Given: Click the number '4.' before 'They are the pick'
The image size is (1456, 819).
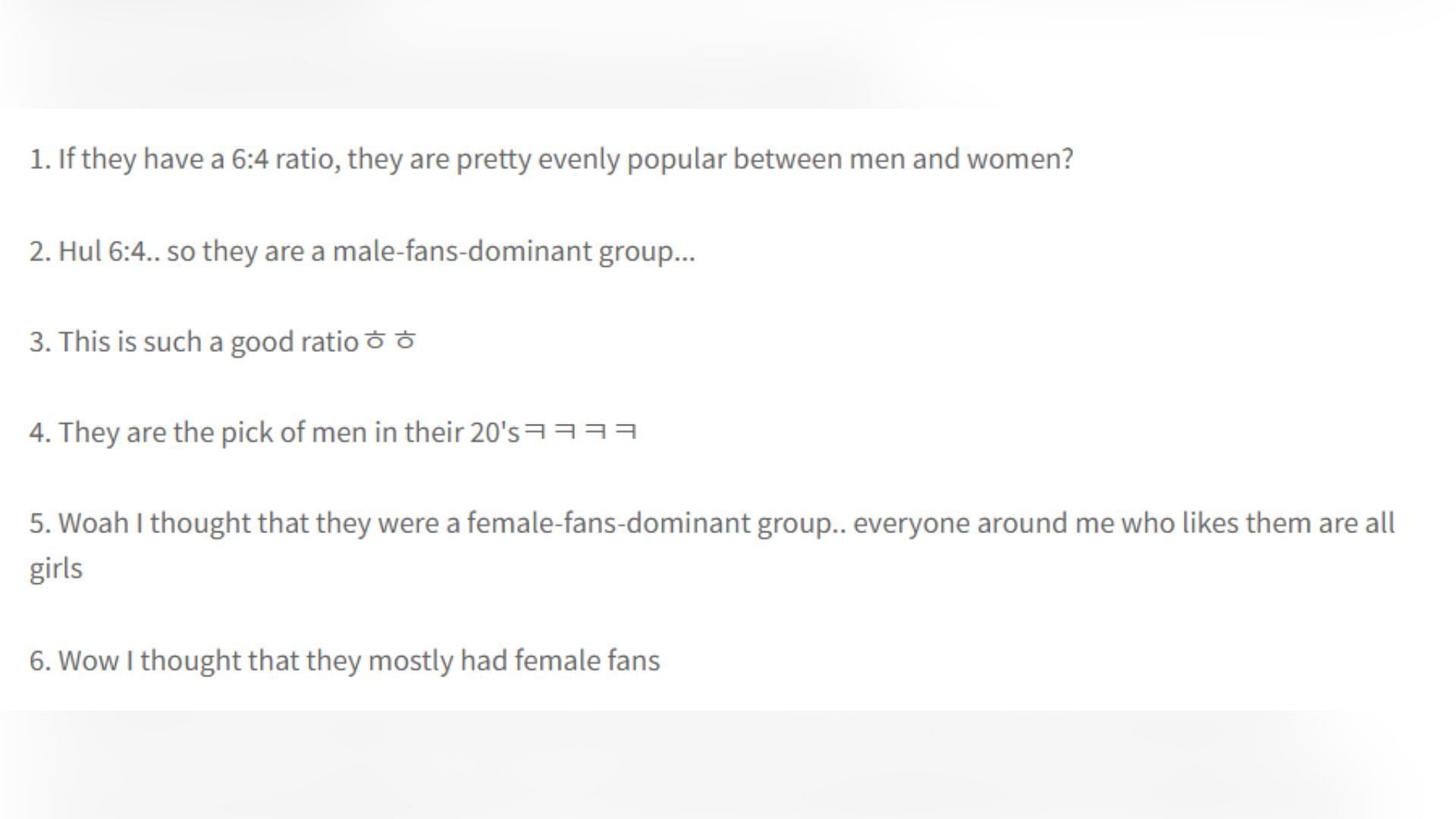Looking at the screenshot, I should (x=40, y=432).
